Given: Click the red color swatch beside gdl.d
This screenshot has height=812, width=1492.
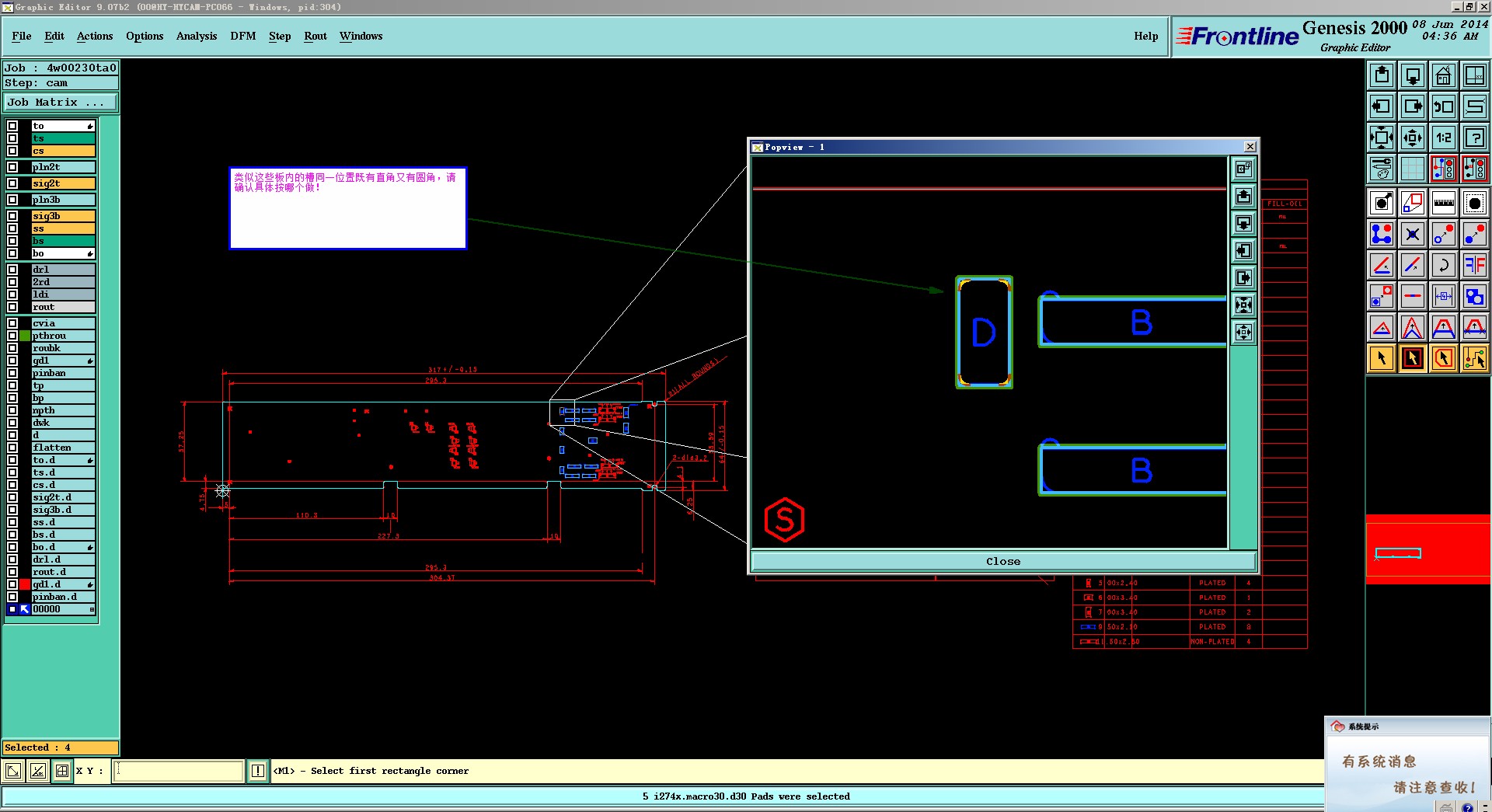Looking at the screenshot, I should [25, 584].
